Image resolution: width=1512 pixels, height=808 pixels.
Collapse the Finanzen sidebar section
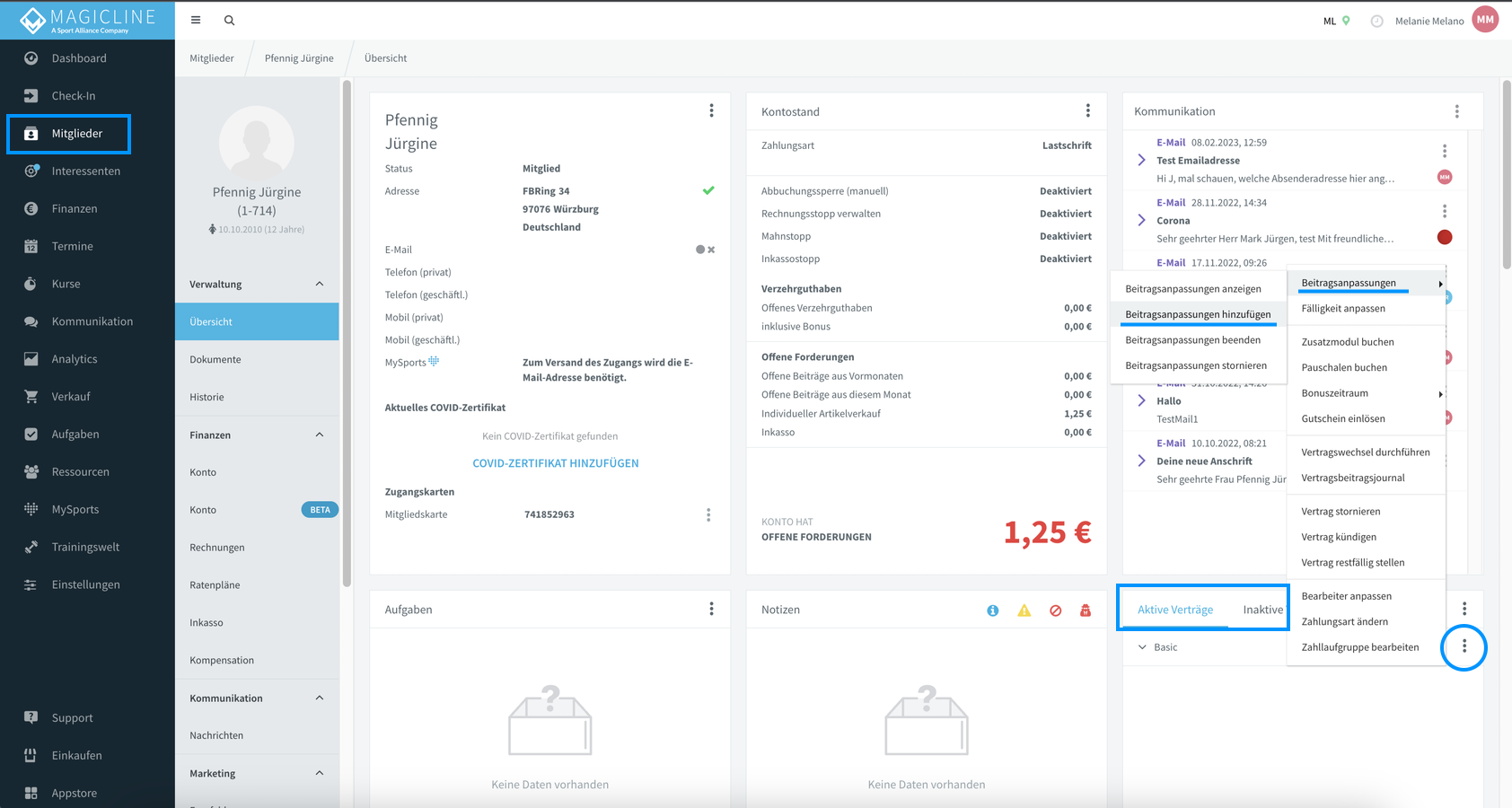coord(320,435)
